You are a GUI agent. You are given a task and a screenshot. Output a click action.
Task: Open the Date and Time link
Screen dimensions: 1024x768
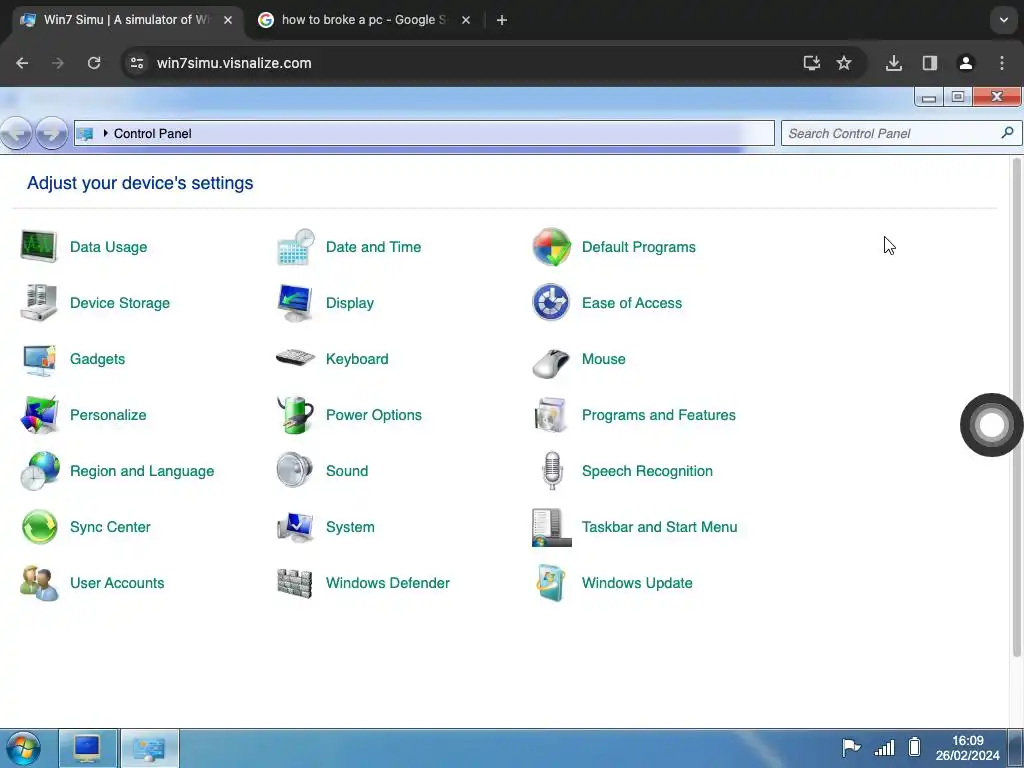pos(374,247)
